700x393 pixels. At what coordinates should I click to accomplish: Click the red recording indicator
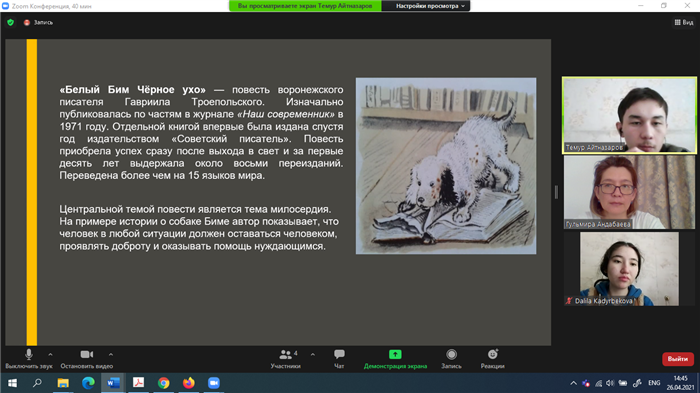(27, 22)
